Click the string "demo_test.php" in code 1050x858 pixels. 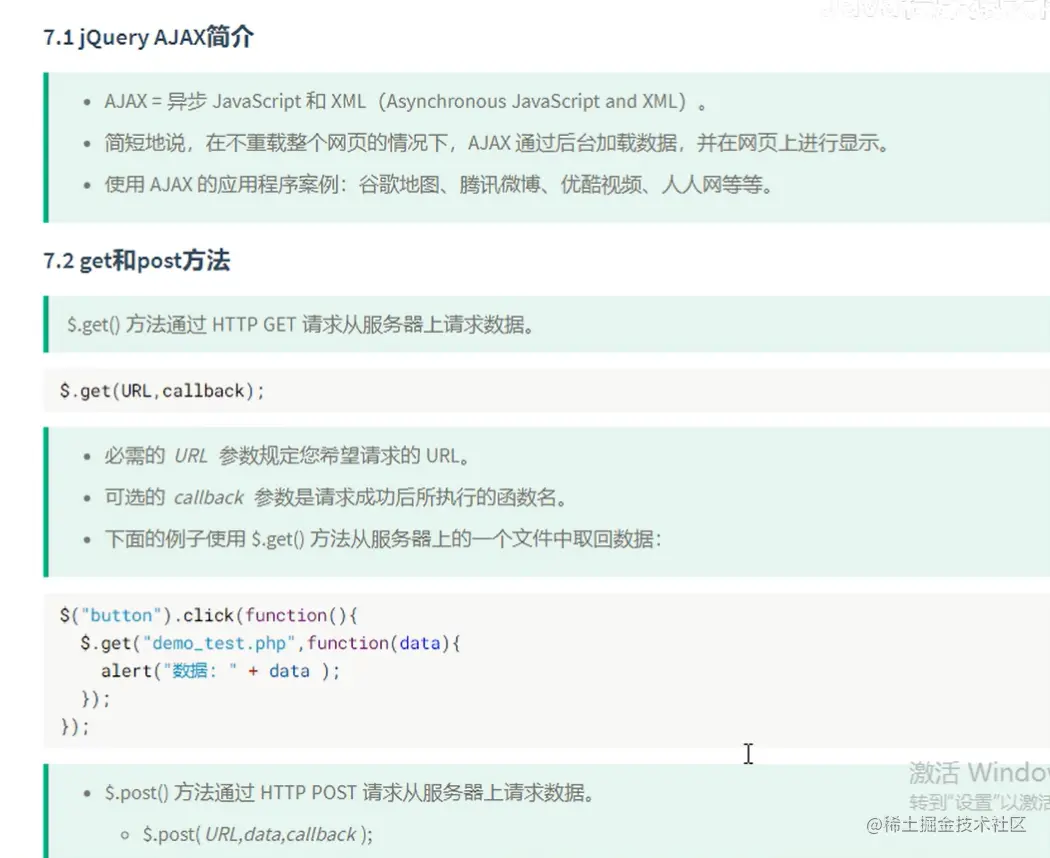(x=219, y=644)
